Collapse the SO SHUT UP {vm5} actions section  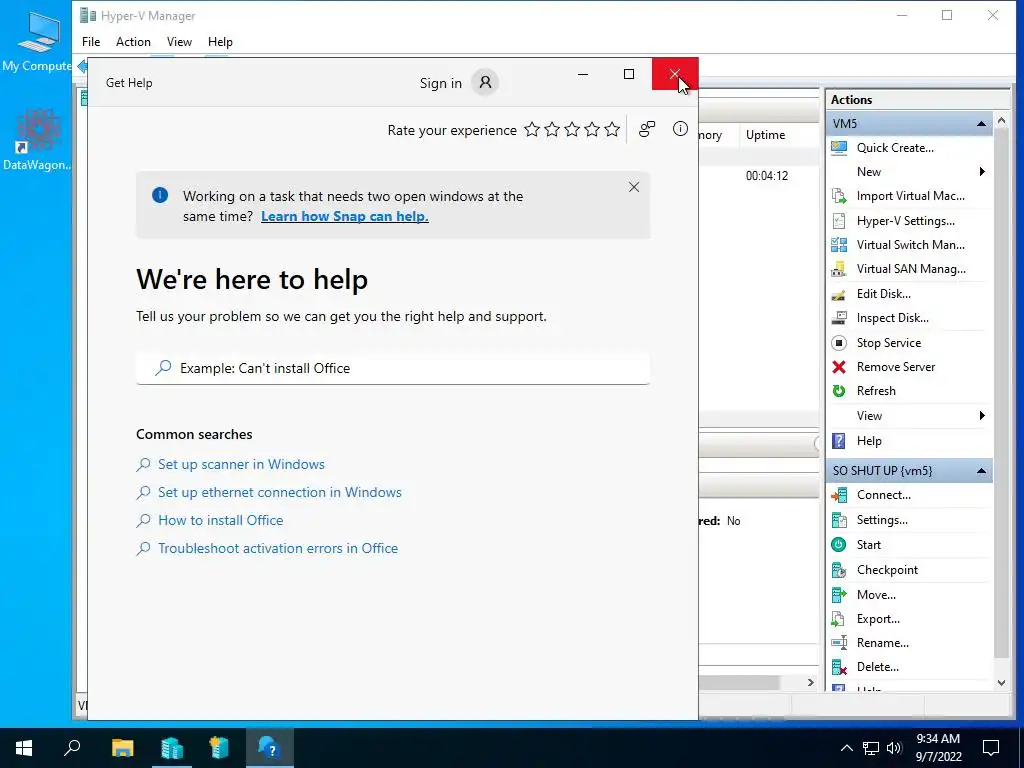point(981,471)
